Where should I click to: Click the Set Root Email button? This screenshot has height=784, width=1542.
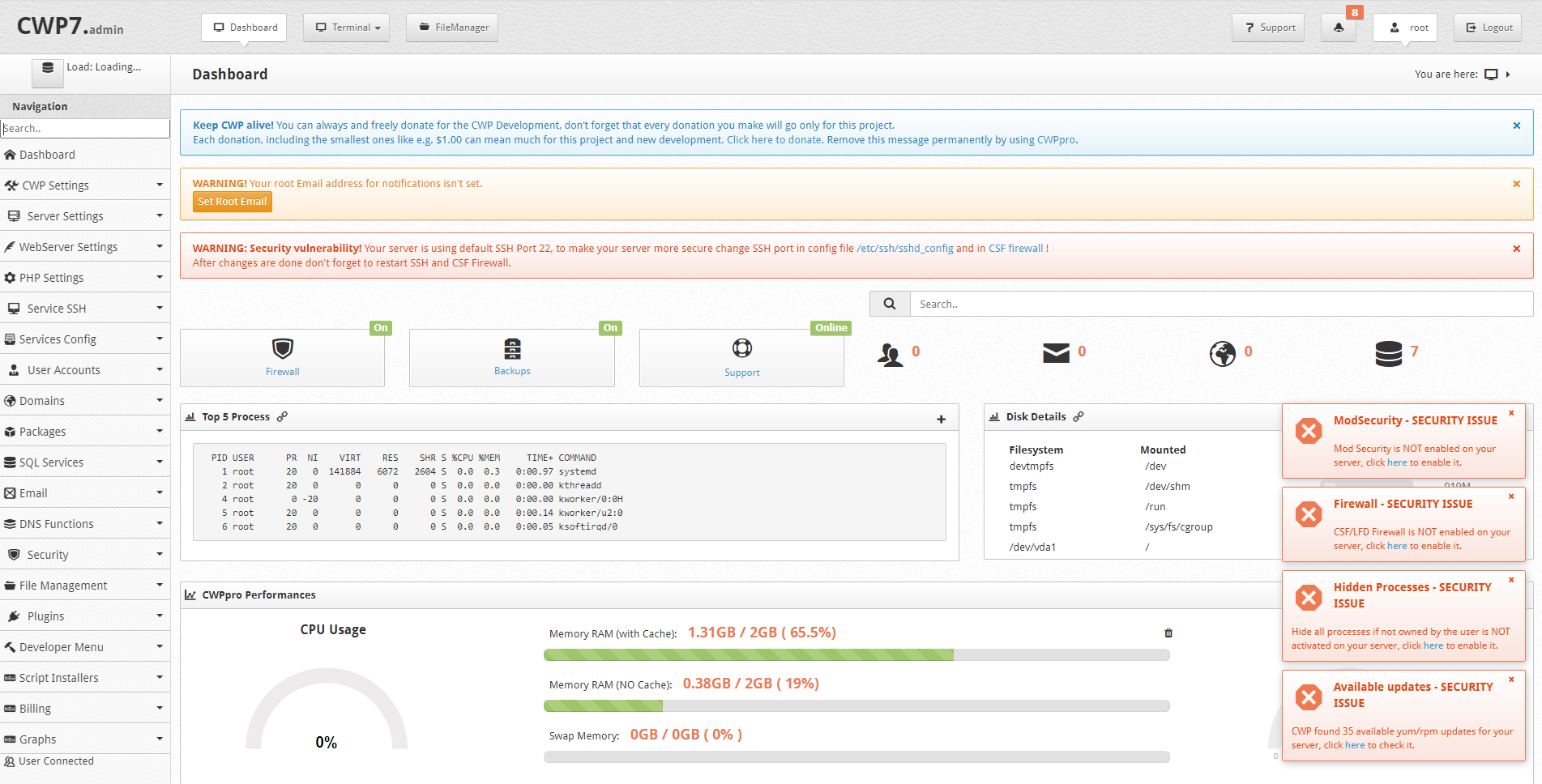233,202
